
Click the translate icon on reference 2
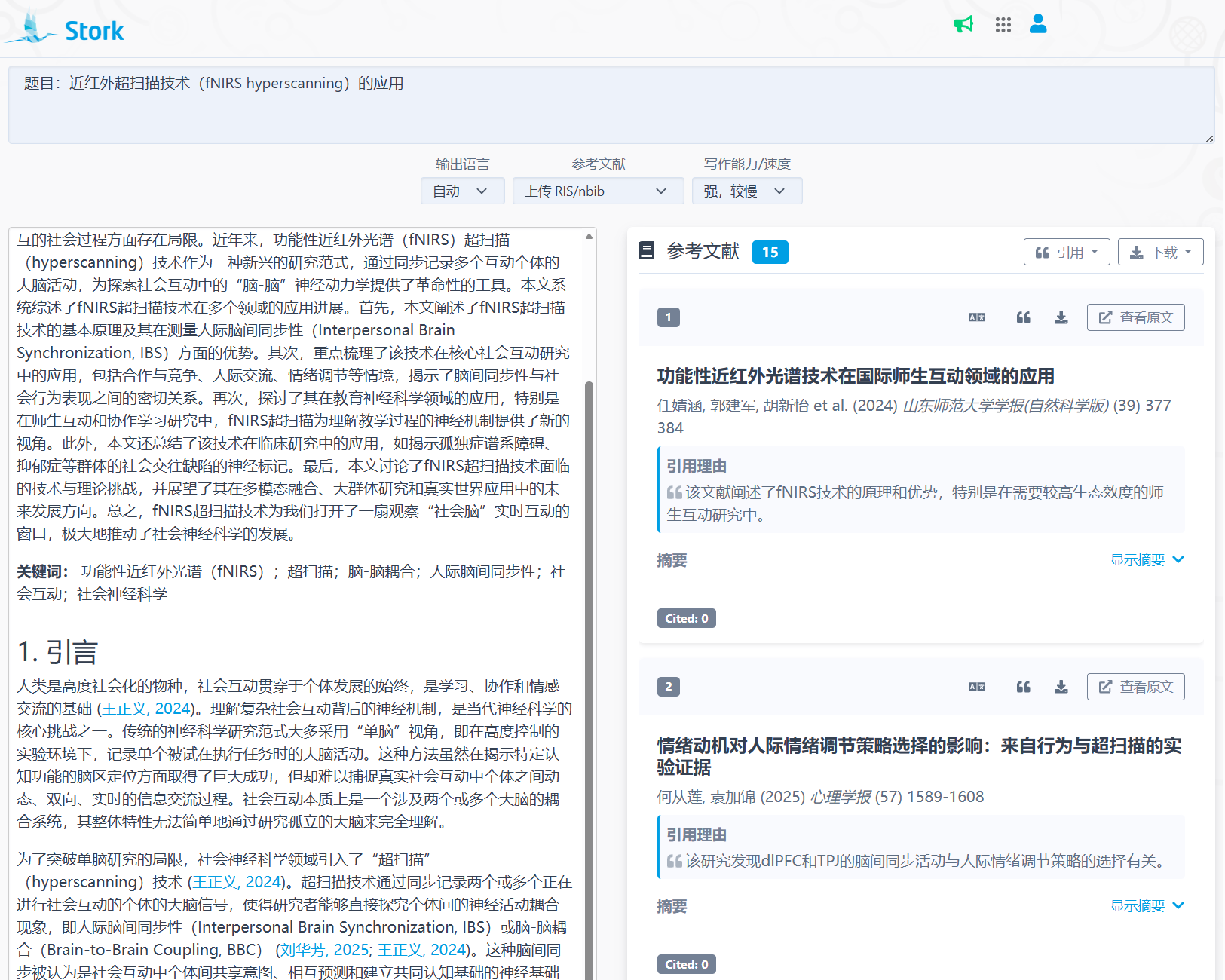[x=977, y=687]
